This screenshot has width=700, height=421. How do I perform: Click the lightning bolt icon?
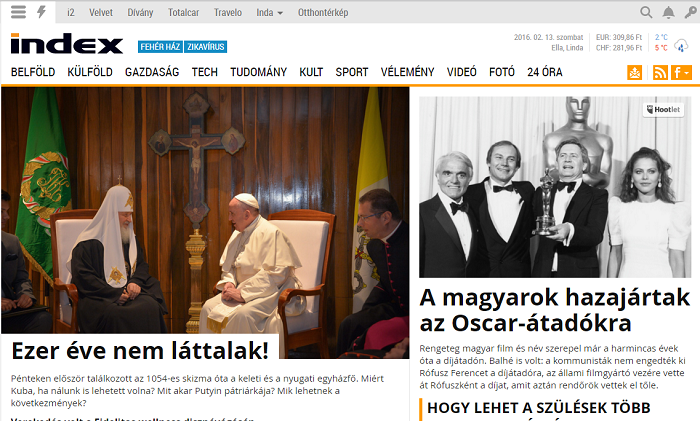[42, 12]
